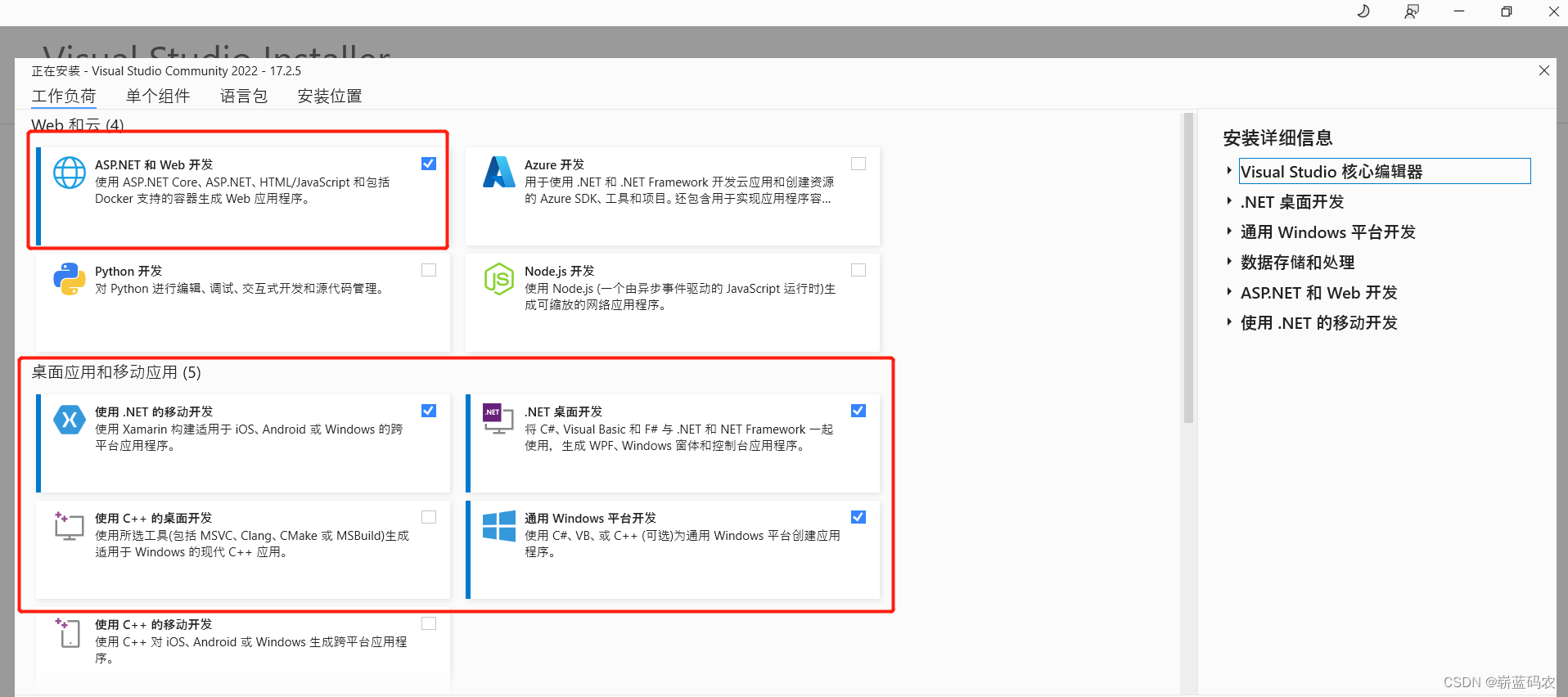Uncheck the 通用 Windows 平台开发 checkbox
Image resolution: width=1568 pixels, height=697 pixels.
coord(858,517)
